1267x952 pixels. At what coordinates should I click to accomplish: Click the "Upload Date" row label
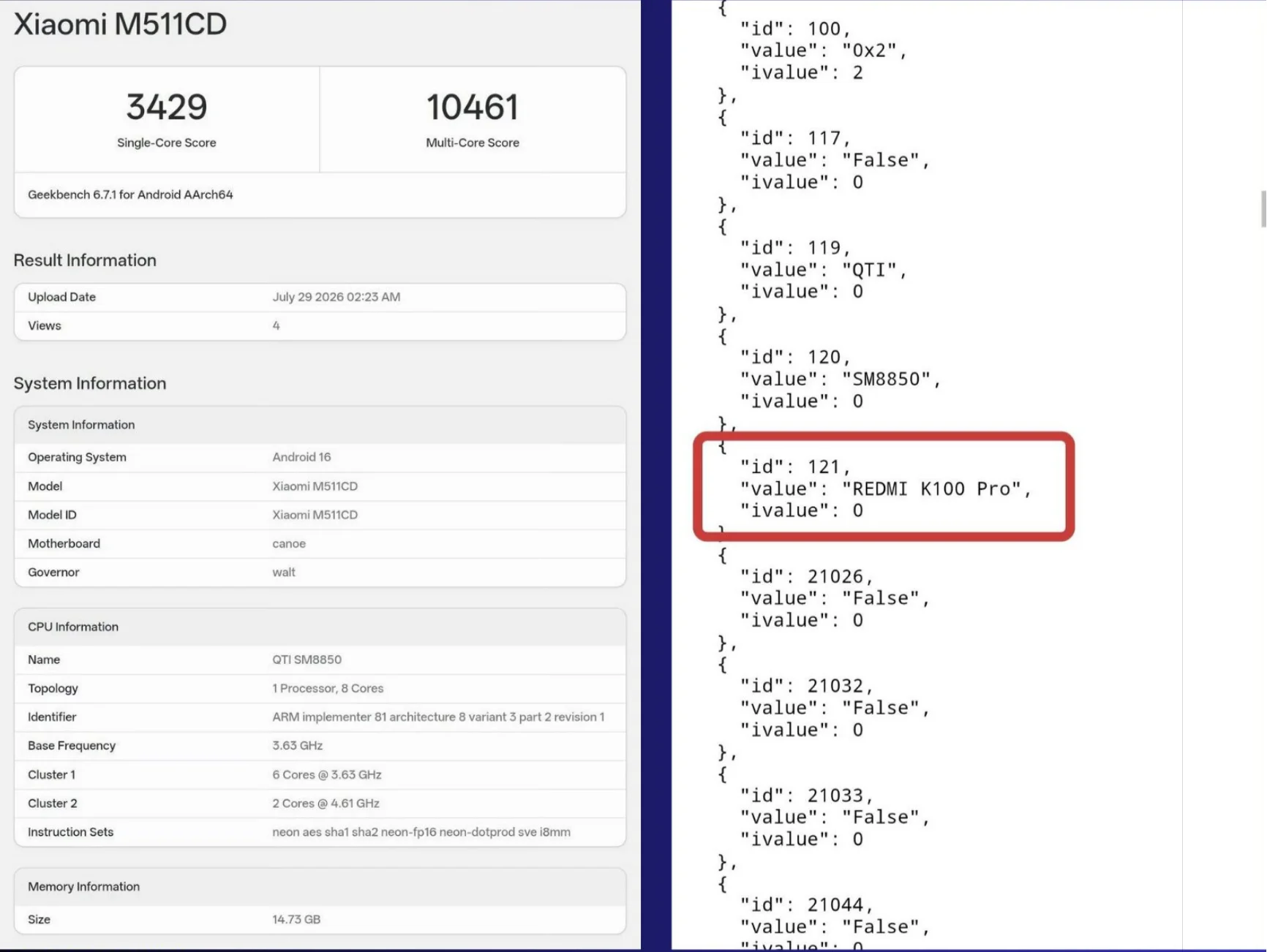click(x=61, y=297)
